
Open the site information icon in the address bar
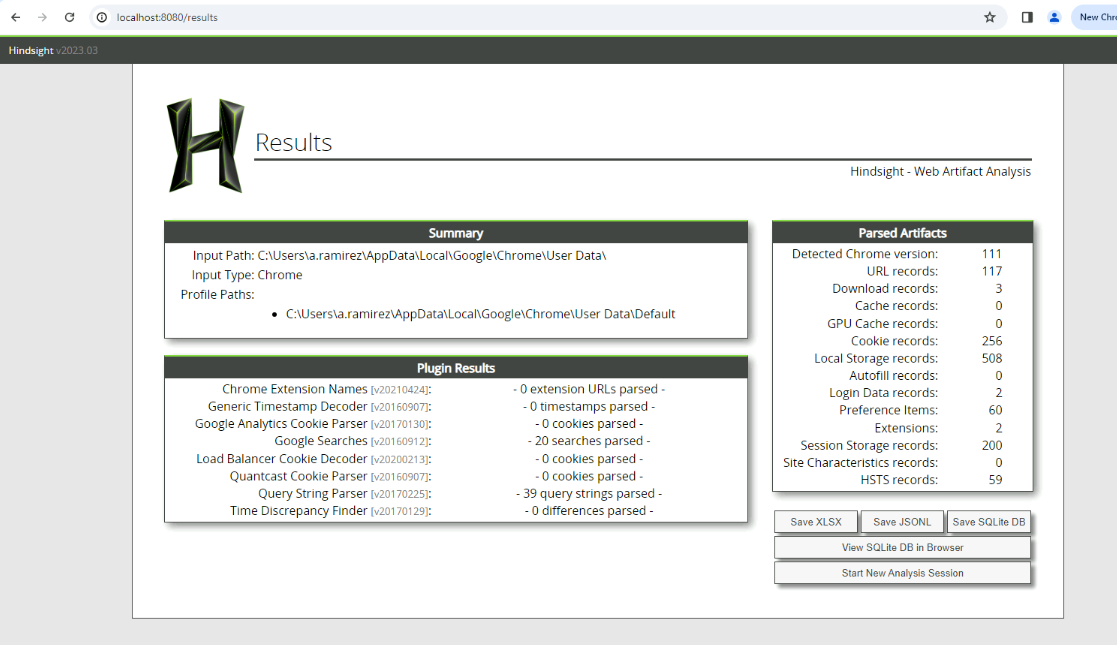click(102, 17)
